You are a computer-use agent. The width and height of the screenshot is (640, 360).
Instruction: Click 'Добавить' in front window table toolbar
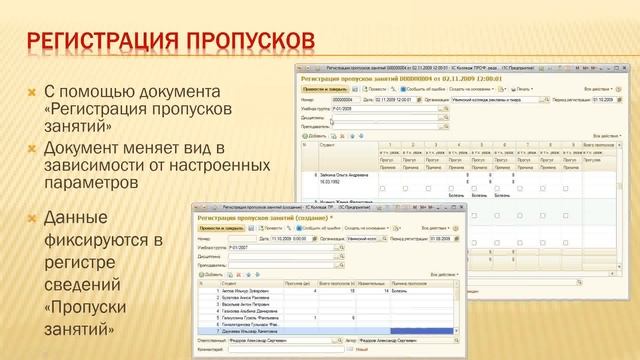[211, 275]
